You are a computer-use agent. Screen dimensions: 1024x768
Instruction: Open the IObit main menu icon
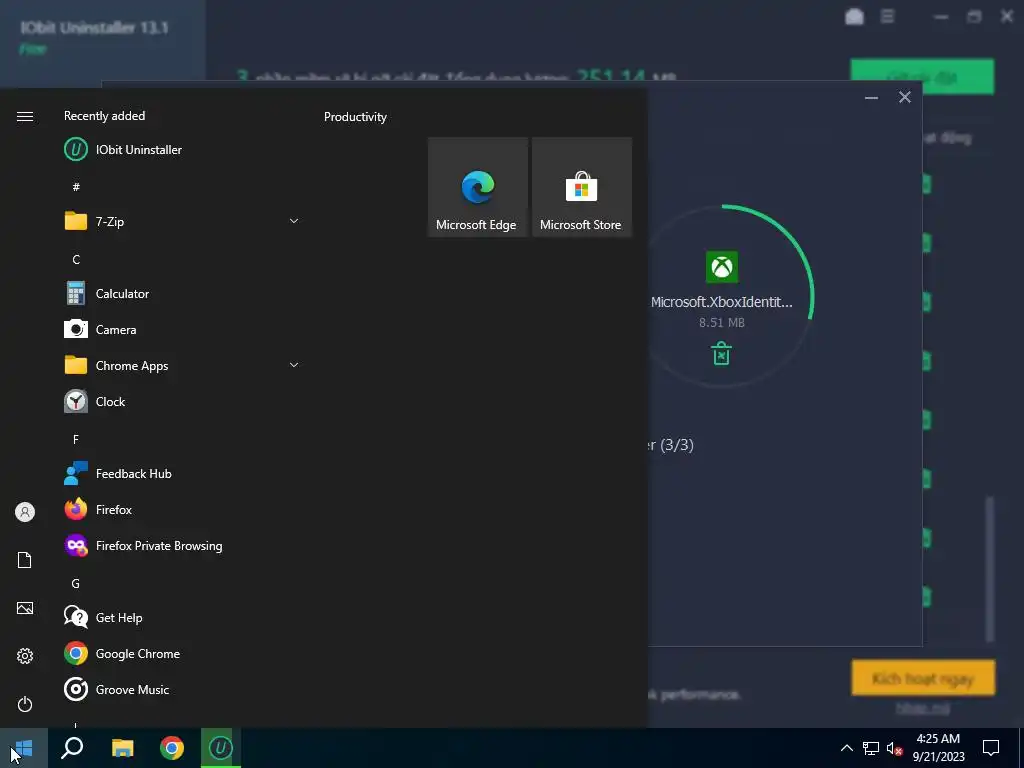coord(887,16)
